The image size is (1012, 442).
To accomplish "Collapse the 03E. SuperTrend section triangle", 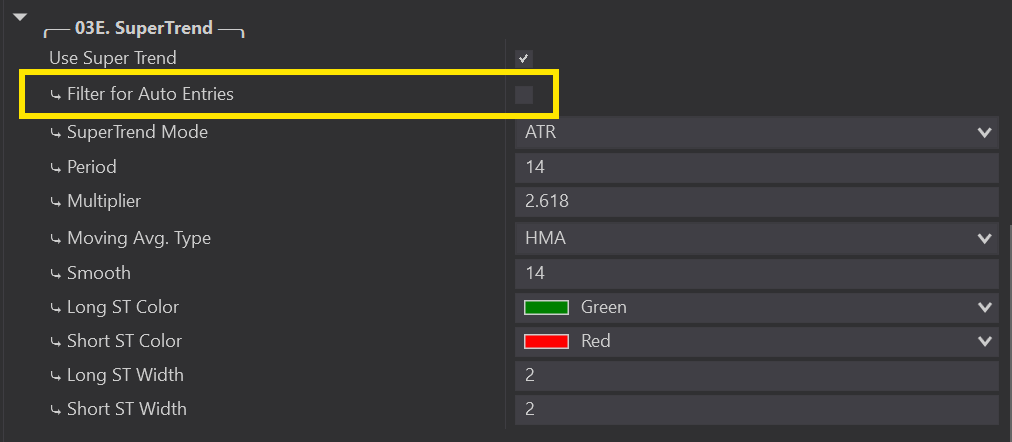I will [x=20, y=17].
